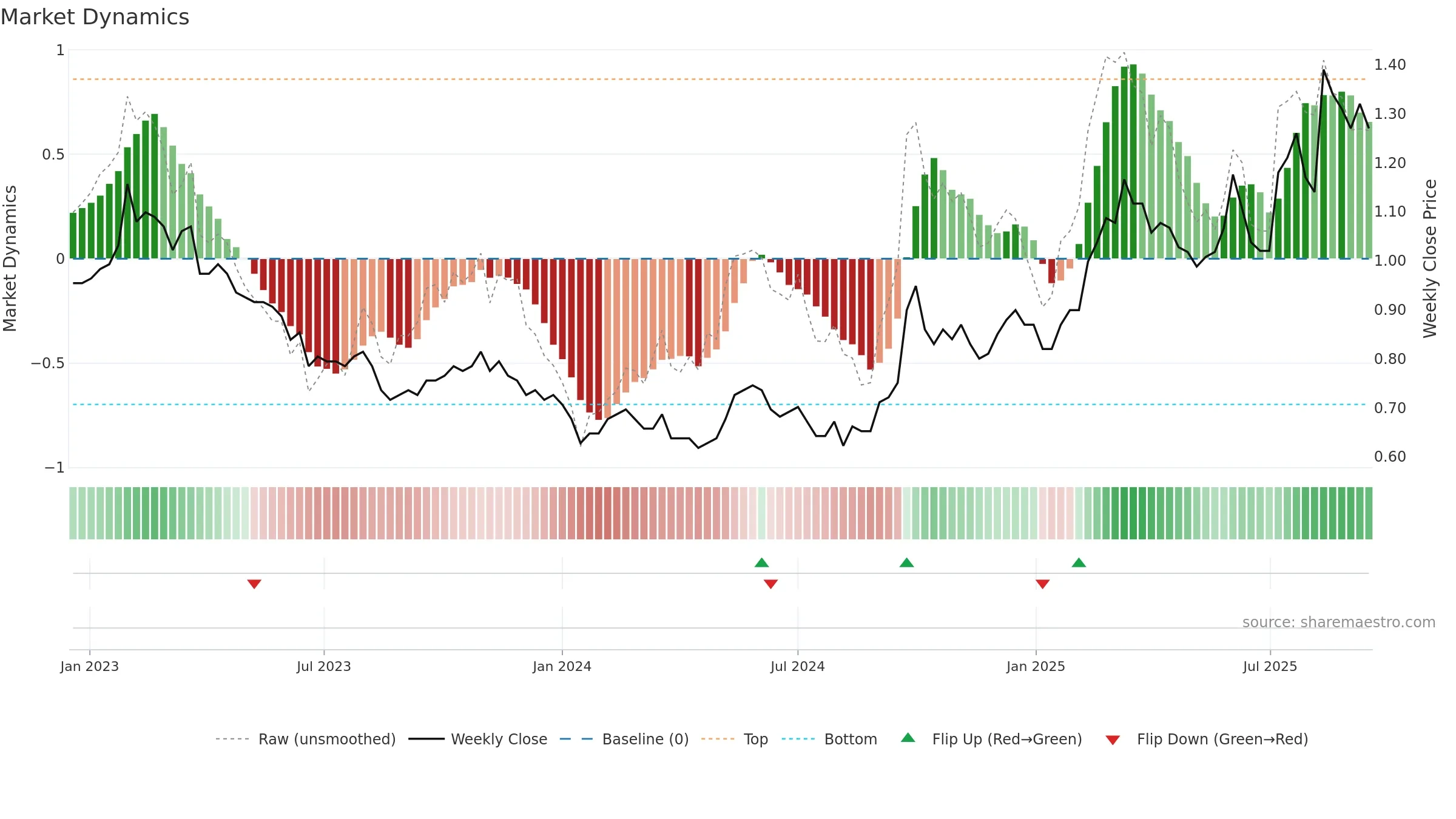Toggle the Bottom legend entry

pos(829,739)
